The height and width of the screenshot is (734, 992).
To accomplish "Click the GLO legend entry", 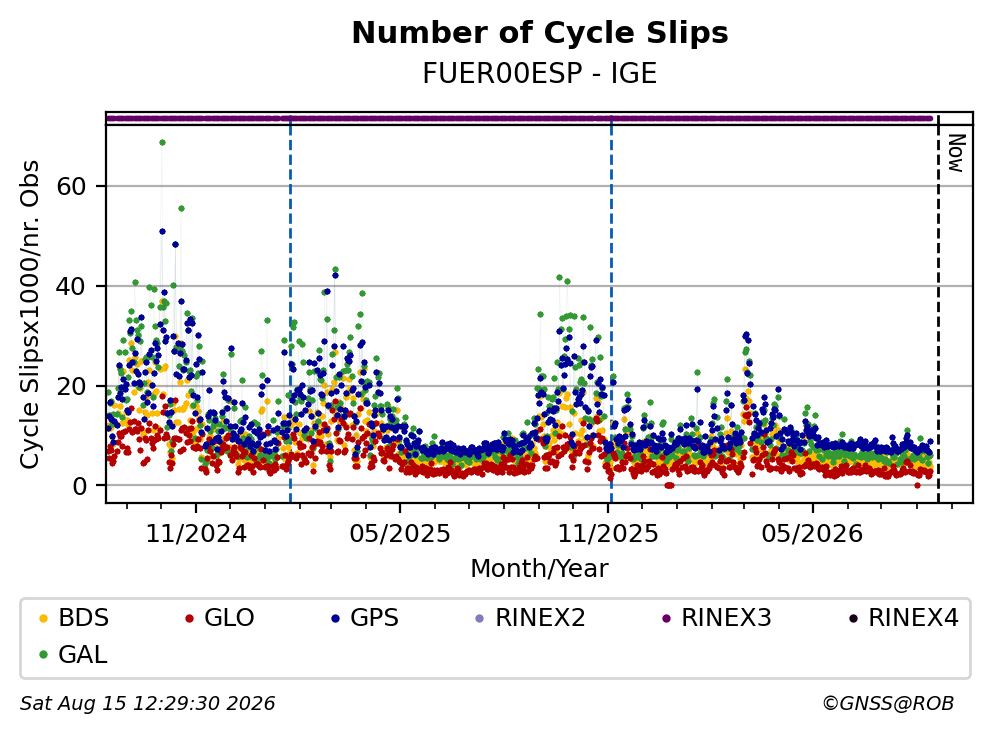I will [220, 618].
